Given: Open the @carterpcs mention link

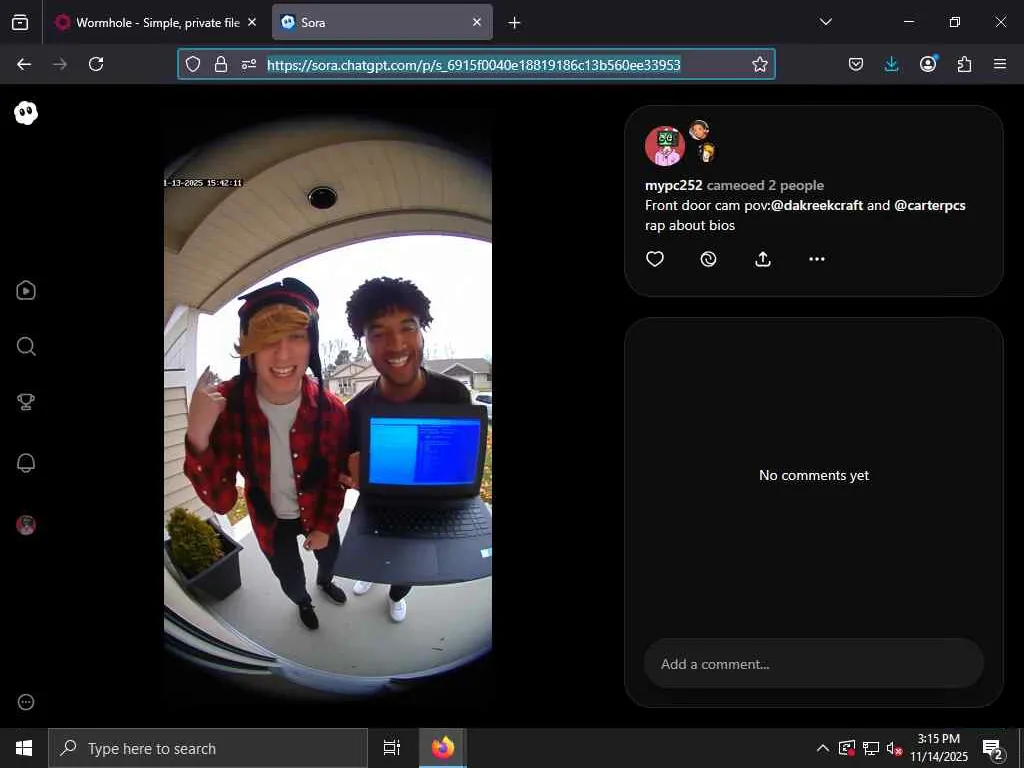Looking at the screenshot, I should (x=930, y=205).
